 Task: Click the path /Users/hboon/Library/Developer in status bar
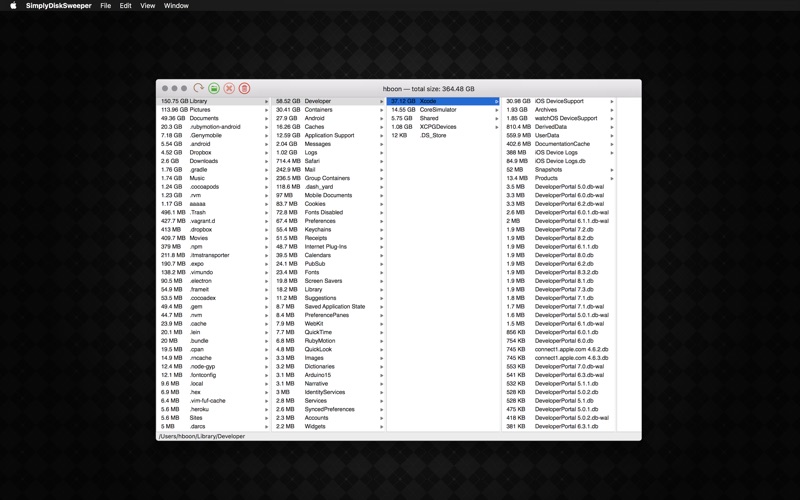coord(202,436)
